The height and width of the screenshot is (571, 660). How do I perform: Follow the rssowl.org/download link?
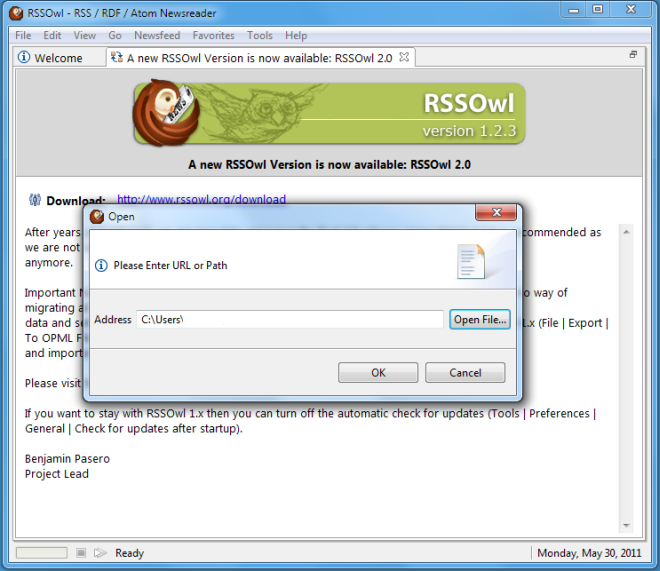click(x=201, y=199)
